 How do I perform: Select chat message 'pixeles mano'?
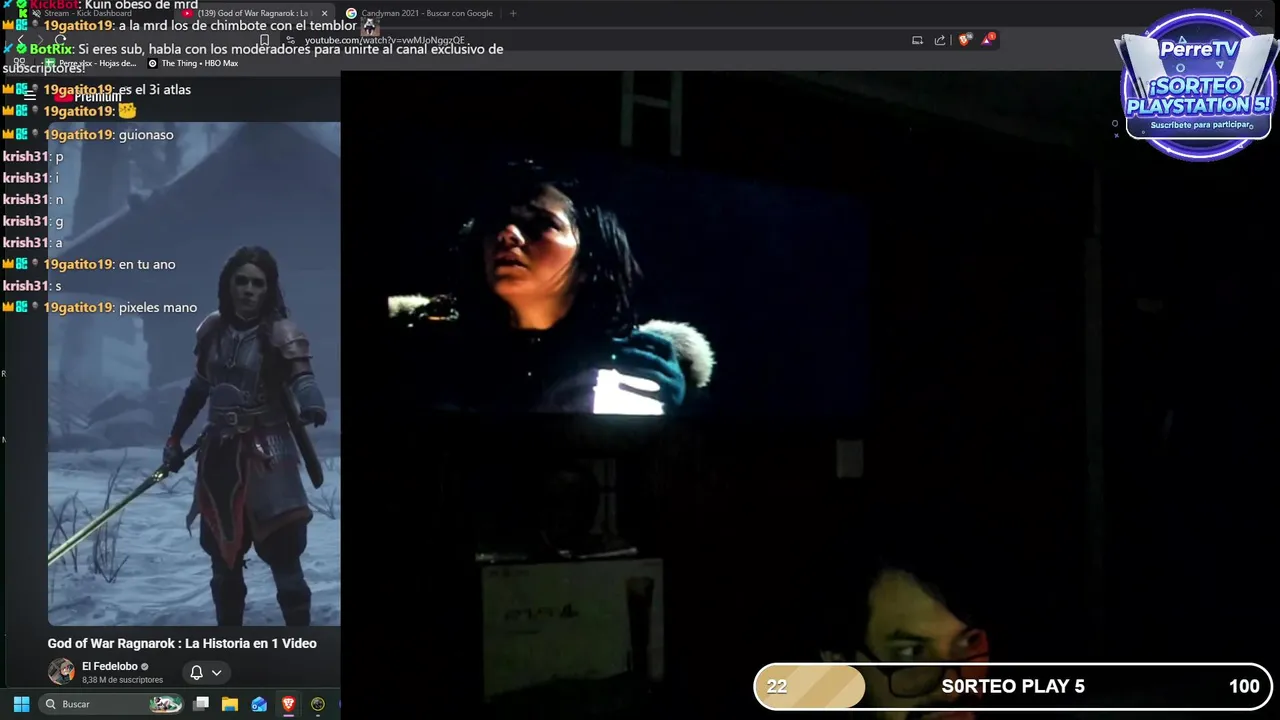pyautogui.click(x=158, y=307)
